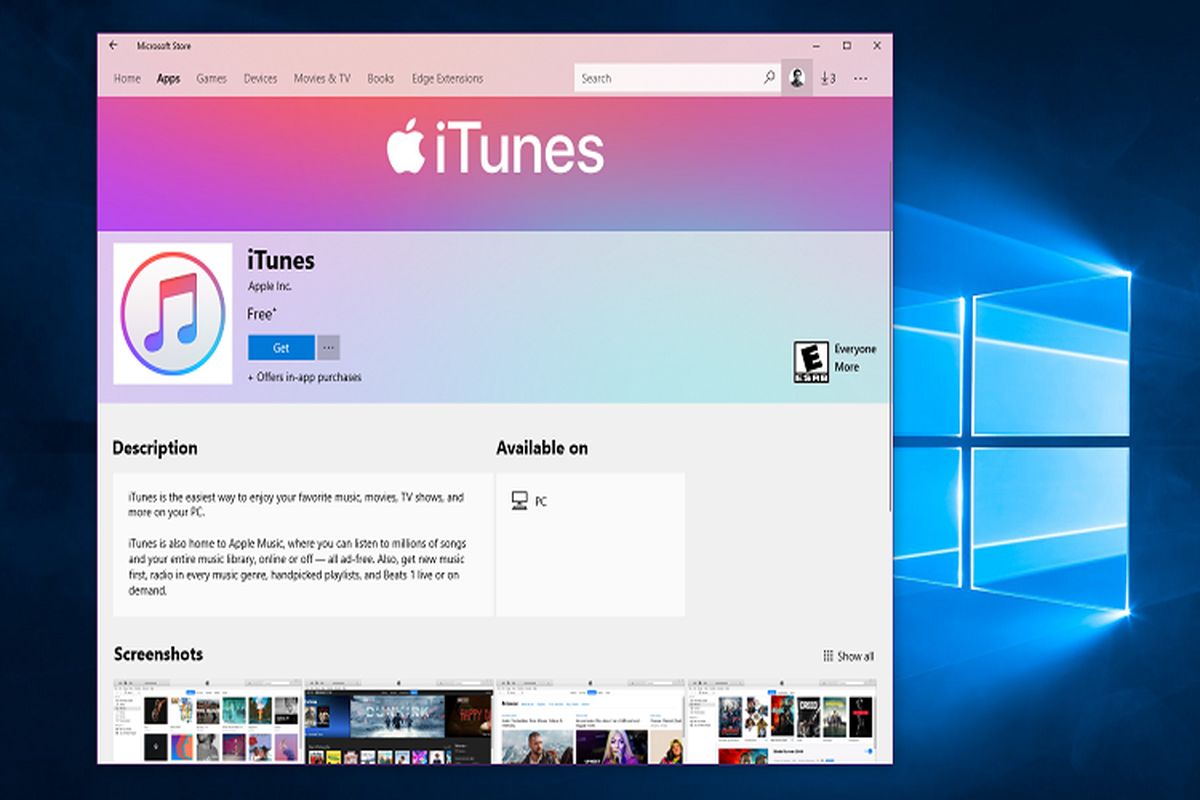Click the PC device icon

pos(519,500)
